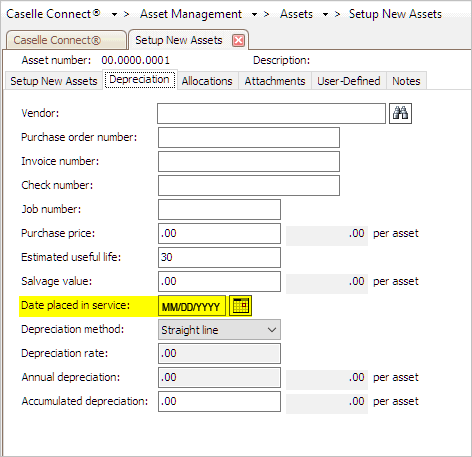Click the Purchase price field
Image resolution: width=472 pixels, height=457 pixels.
pyautogui.click(x=219, y=233)
